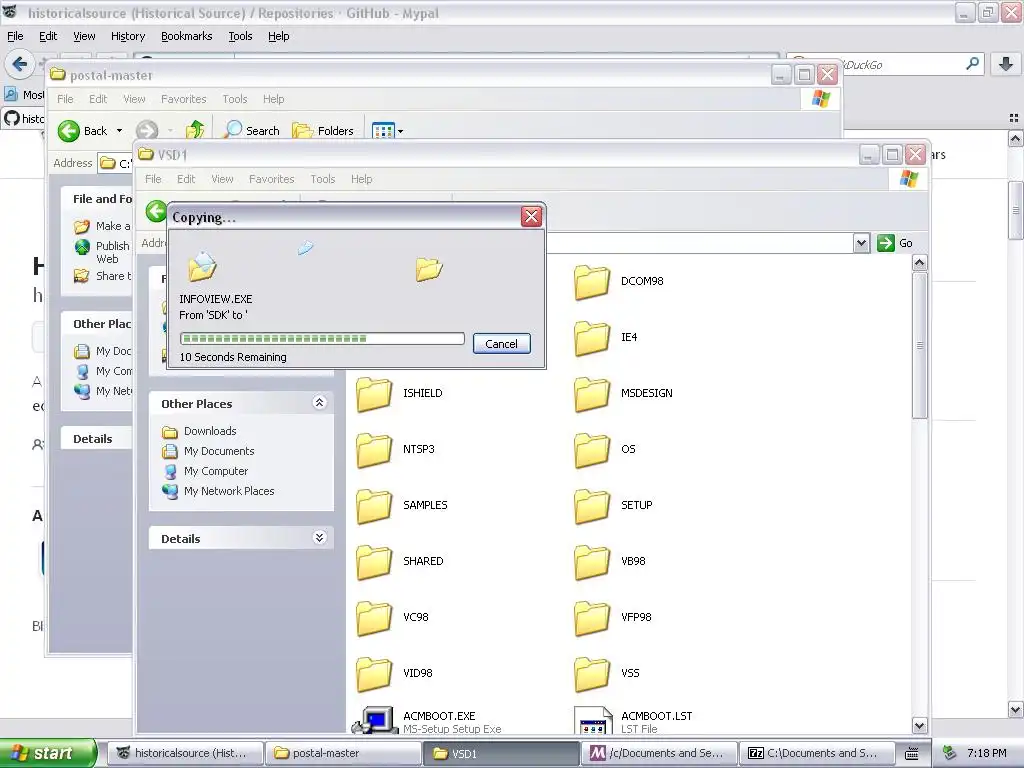Select the VFP98 folder icon
The height and width of the screenshot is (768, 1024).
(592, 618)
